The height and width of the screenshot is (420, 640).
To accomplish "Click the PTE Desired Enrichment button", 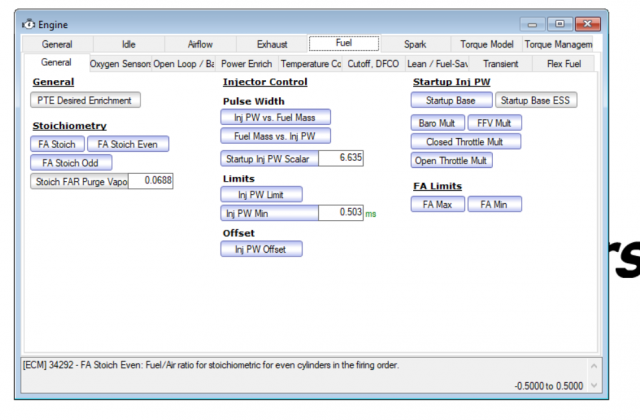I will (x=87, y=100).
